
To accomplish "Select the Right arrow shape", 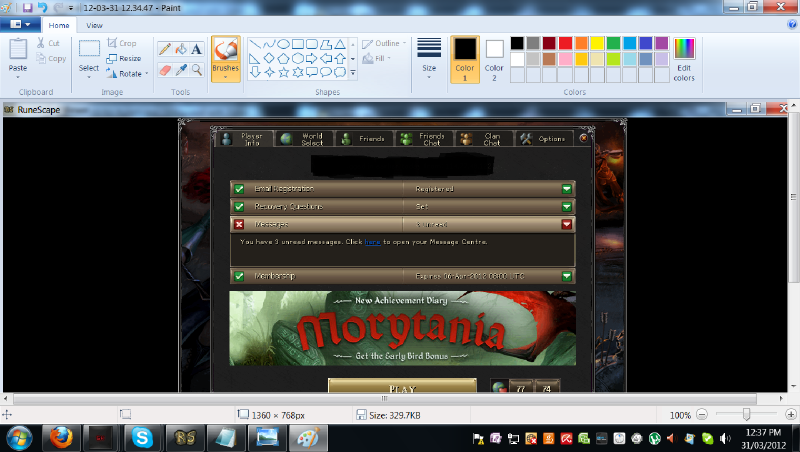I will (x=312, y=58).
